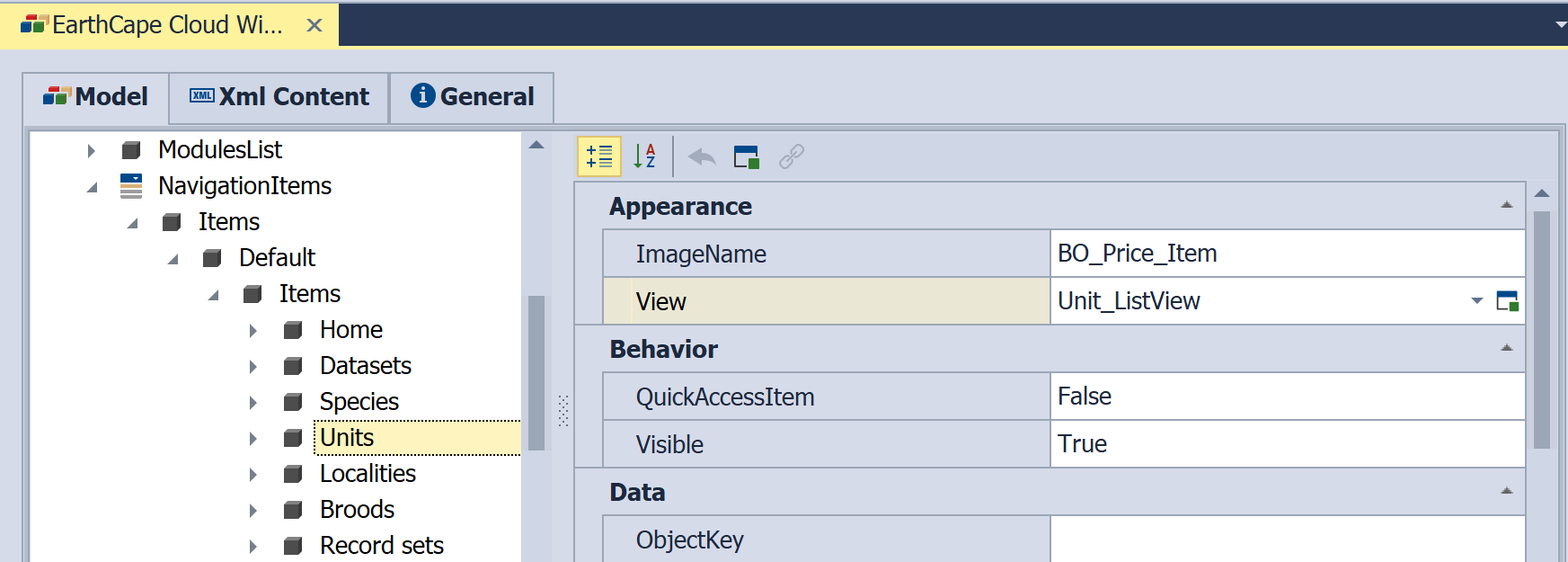Viewport: 1568px width, 562px height.
Task: Select the Visible property label
Action: pos(669,444)
